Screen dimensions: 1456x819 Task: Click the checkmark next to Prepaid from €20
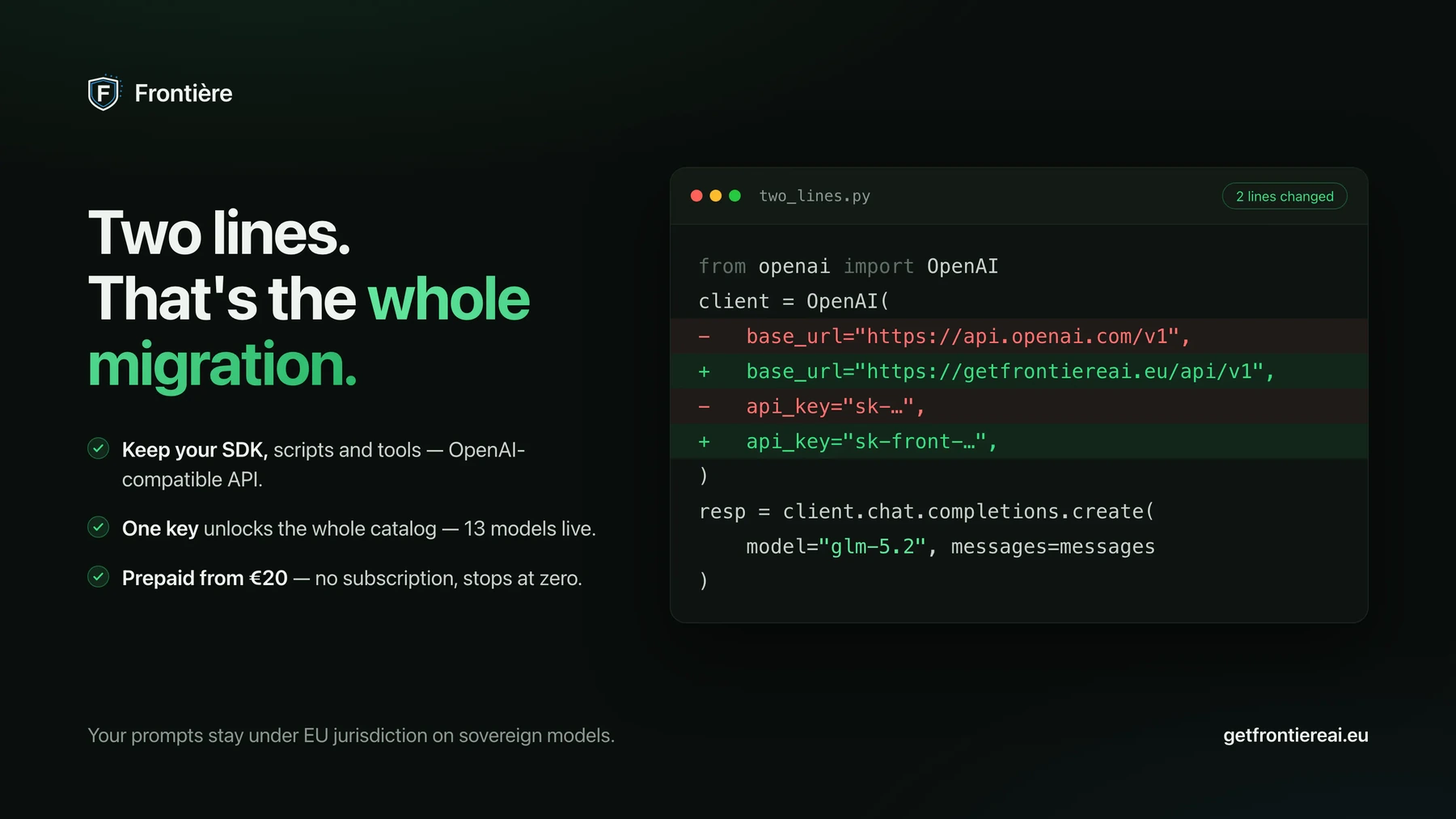99,577
